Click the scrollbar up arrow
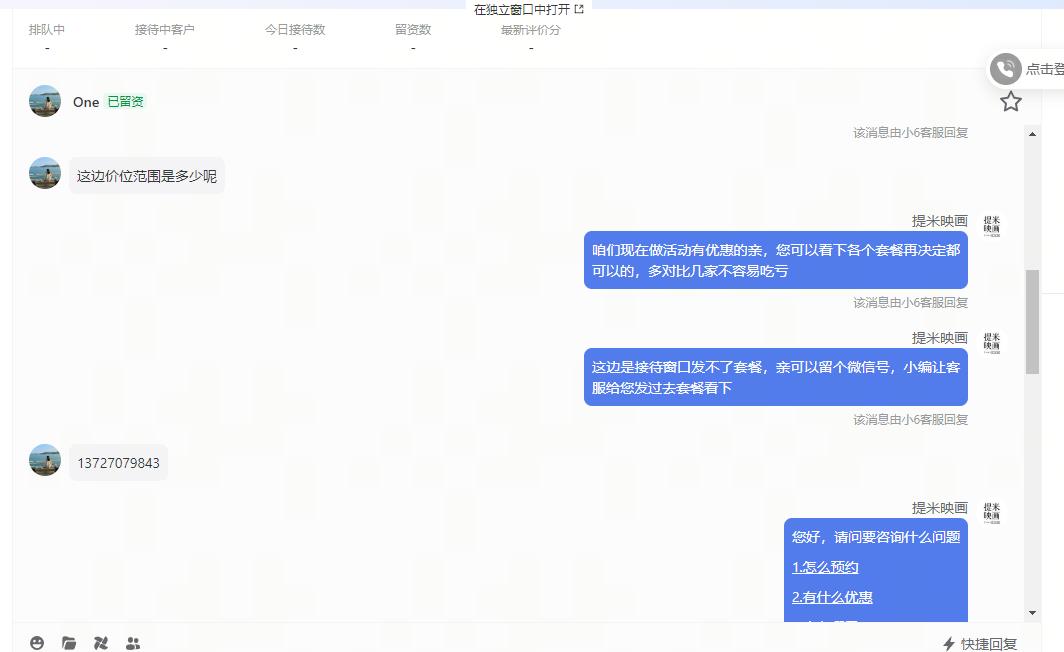The height and width of the screenshot is (652, 1064). [x=1032, y=134]
